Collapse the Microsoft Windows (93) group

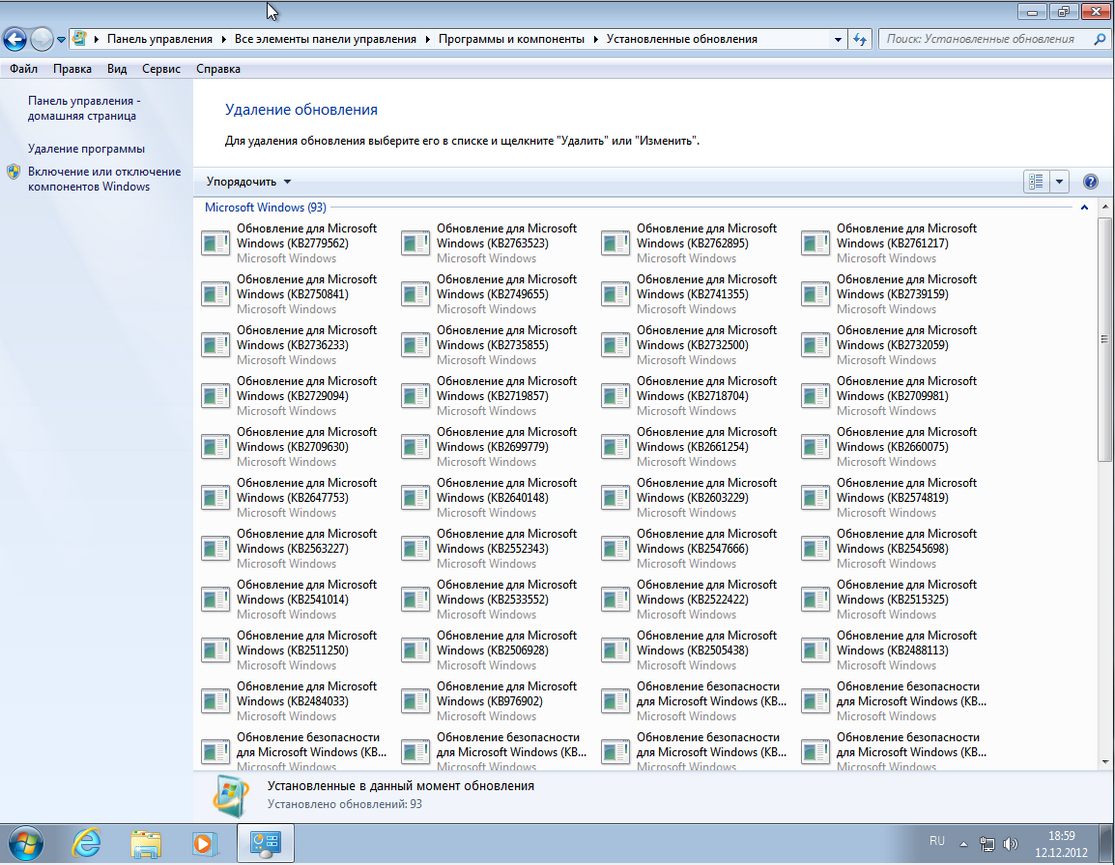click(1084, 208)
